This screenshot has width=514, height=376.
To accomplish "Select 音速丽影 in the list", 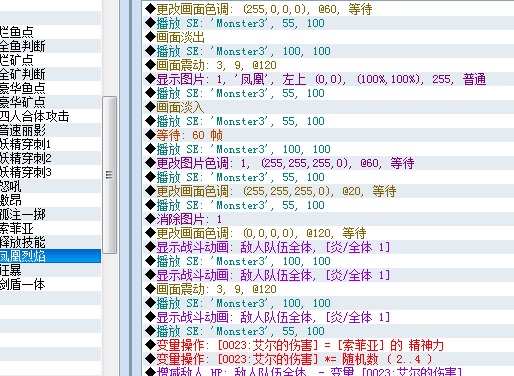I will [x=50, y=130].
